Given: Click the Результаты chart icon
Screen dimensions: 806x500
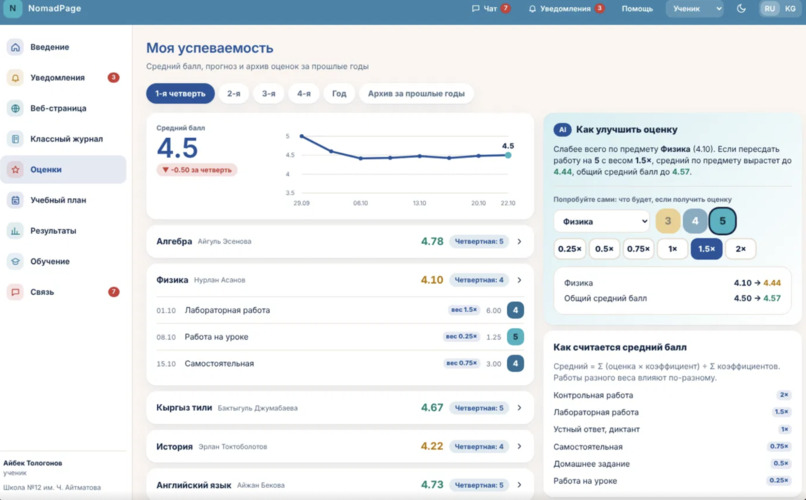Looking at the screenshot, I should coord(15,231).
